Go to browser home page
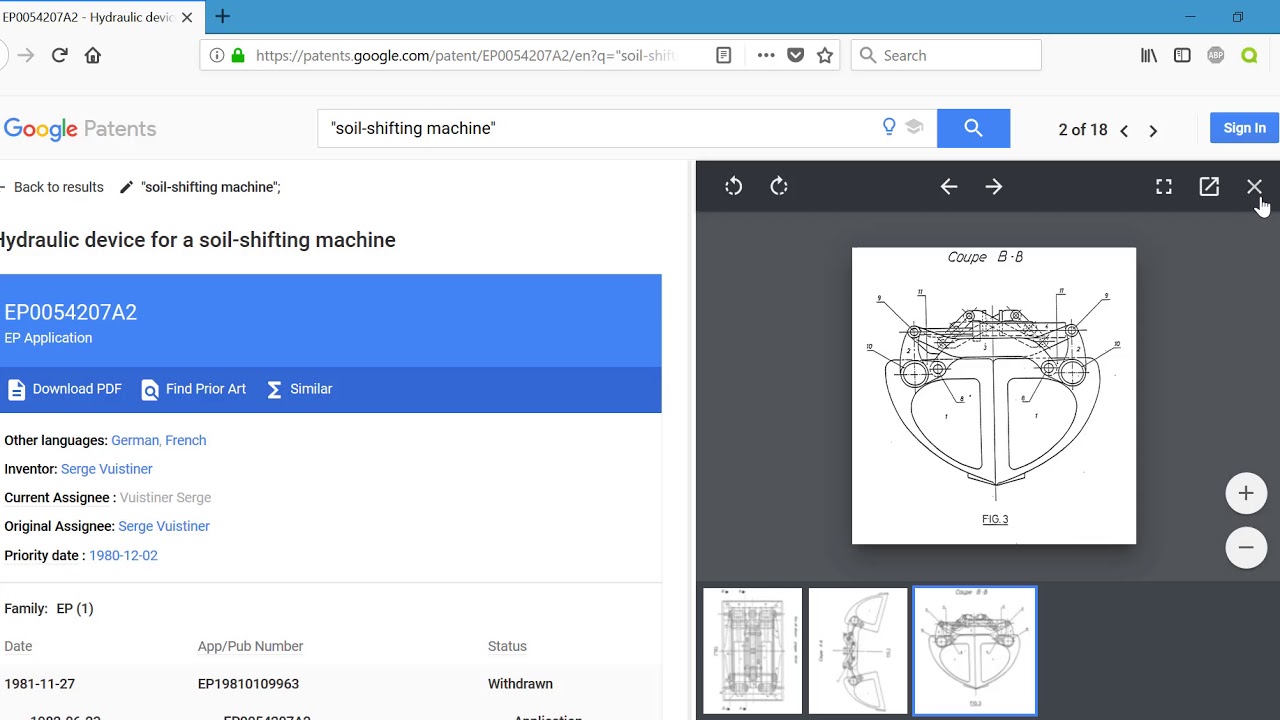 click(x=93, y=55)
